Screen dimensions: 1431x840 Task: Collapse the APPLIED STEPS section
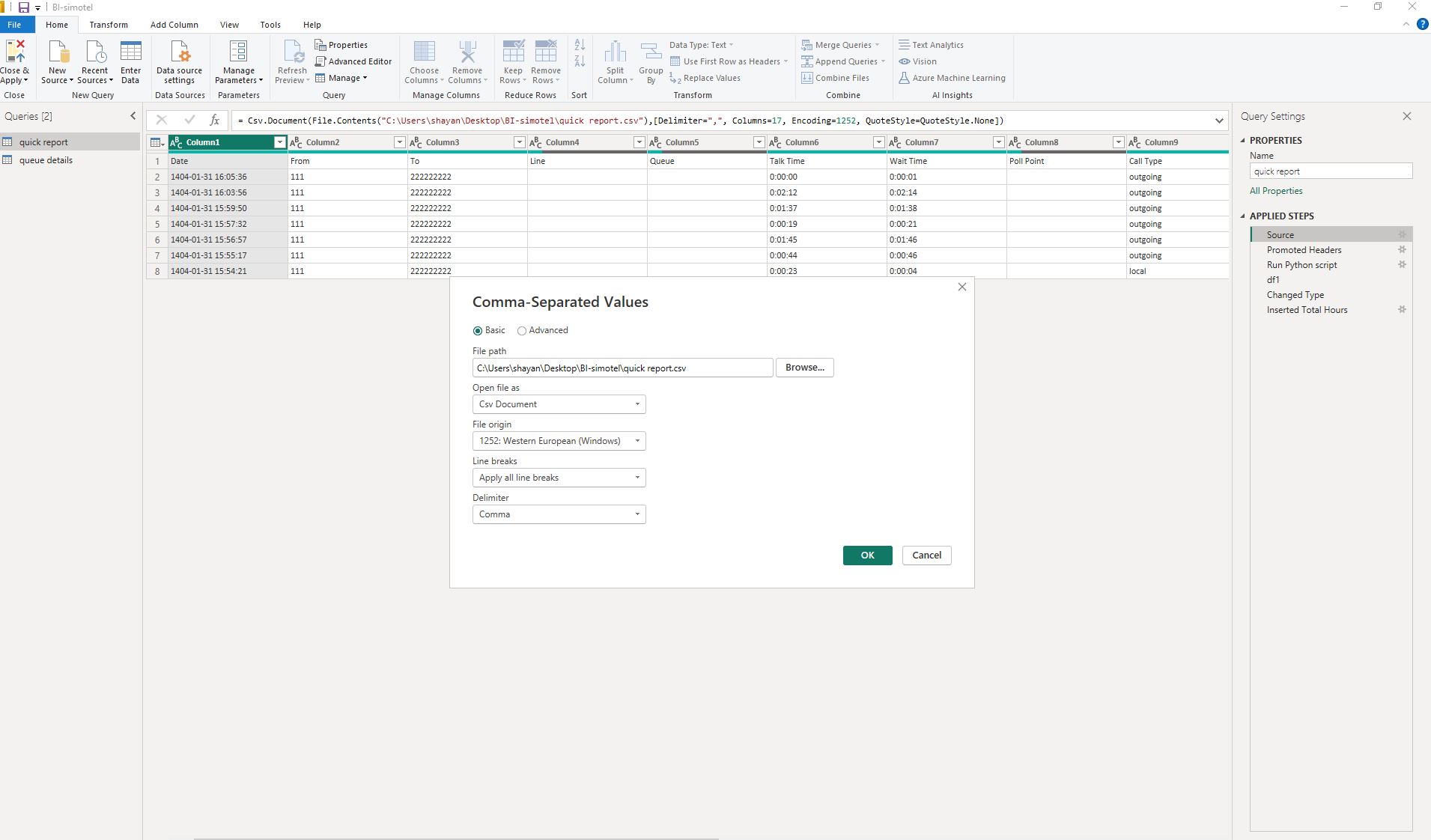pos(1243,216)
